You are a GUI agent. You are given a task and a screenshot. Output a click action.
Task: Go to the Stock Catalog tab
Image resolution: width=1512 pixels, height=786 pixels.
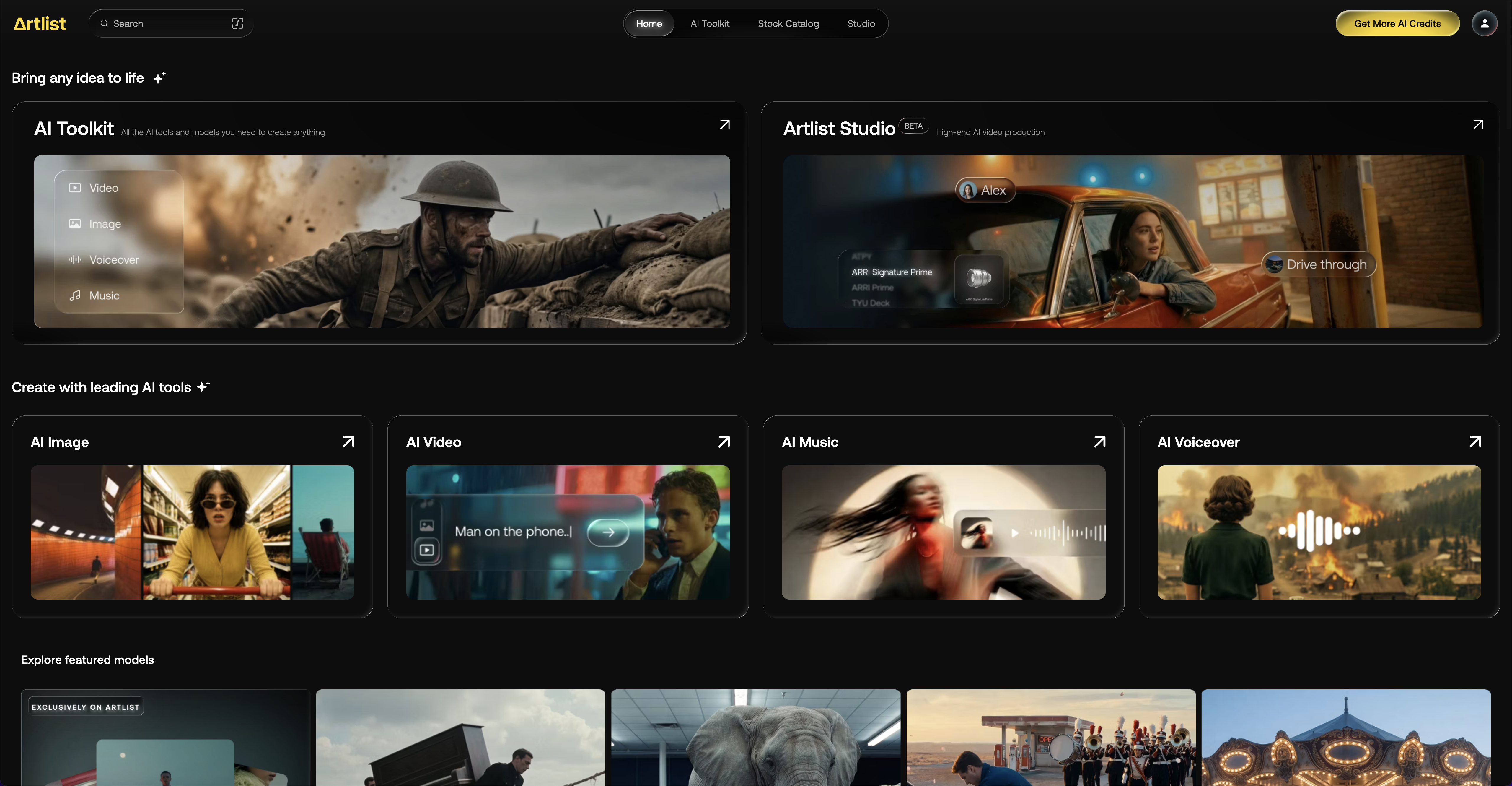click(x=788, y=24)
